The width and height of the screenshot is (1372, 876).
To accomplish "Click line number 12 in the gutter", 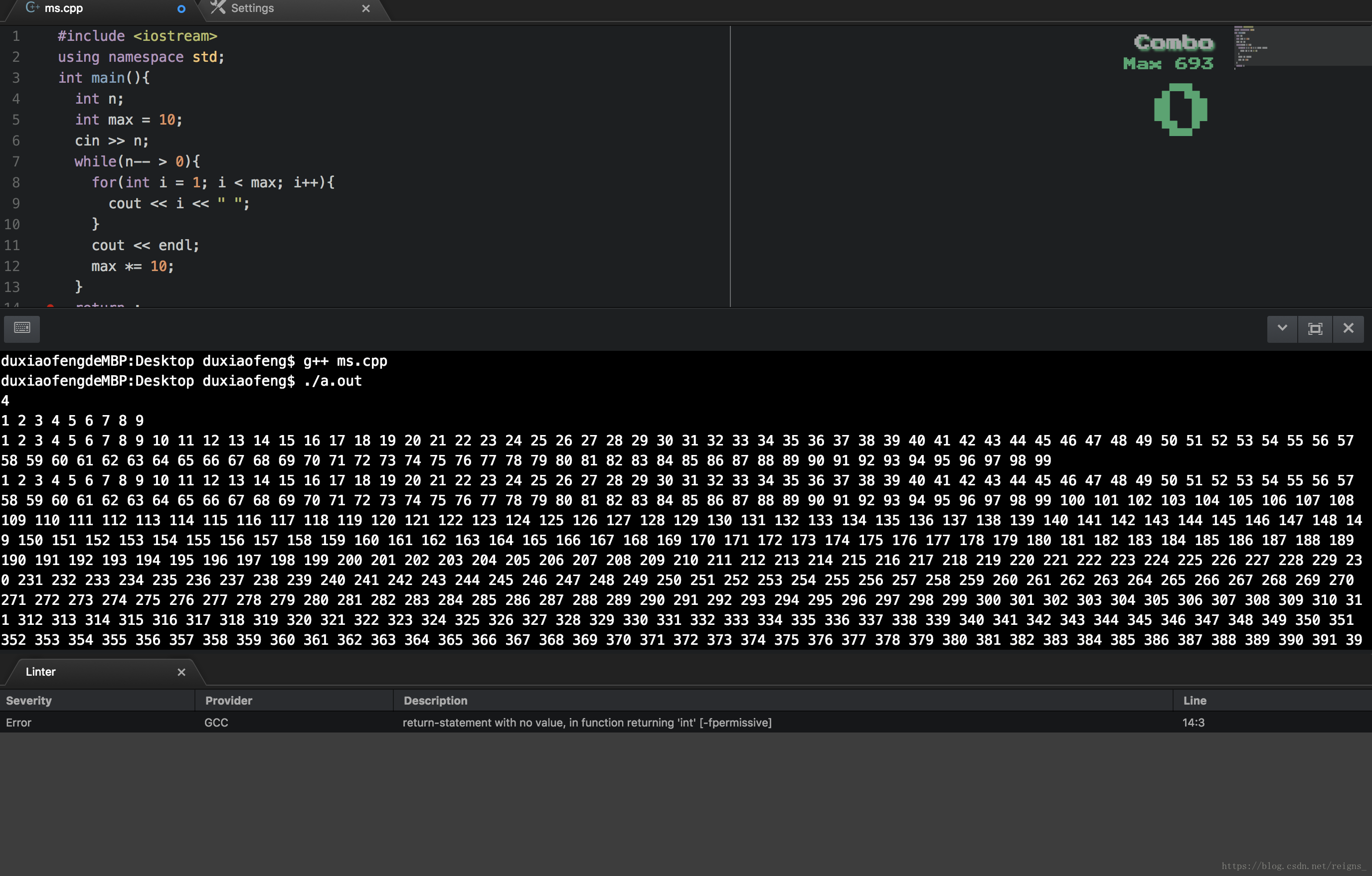I will (12, 267).
